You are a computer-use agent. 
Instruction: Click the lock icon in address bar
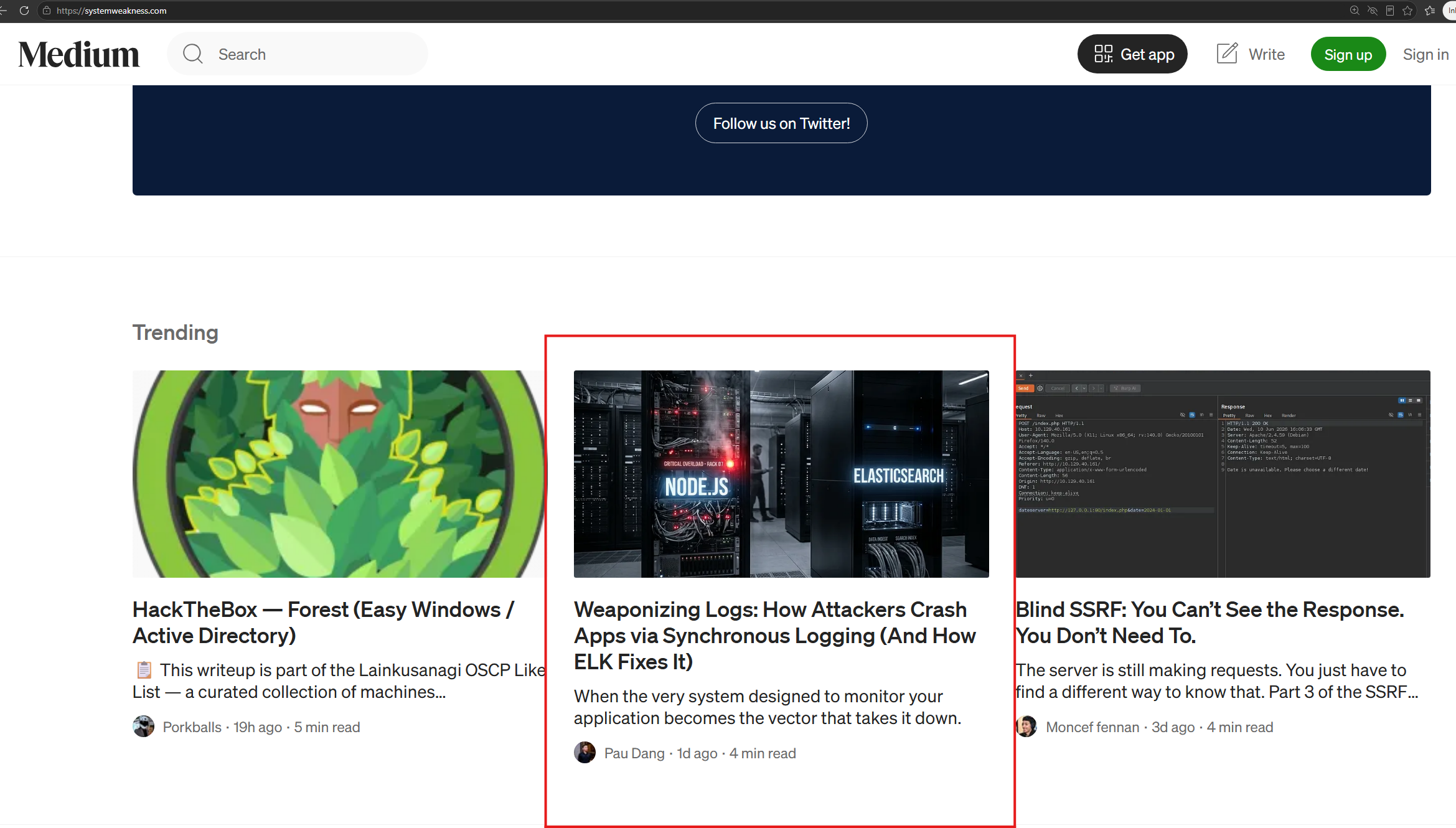point(47,11)
